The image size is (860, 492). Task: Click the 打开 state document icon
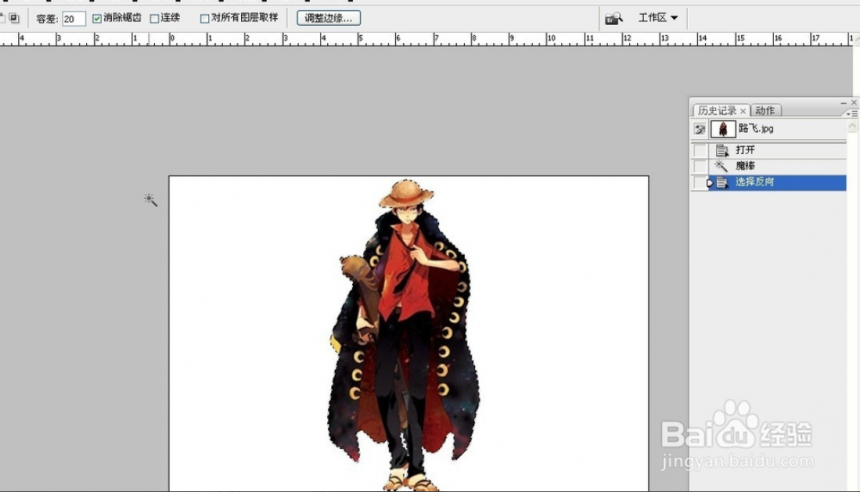(722, 150)
